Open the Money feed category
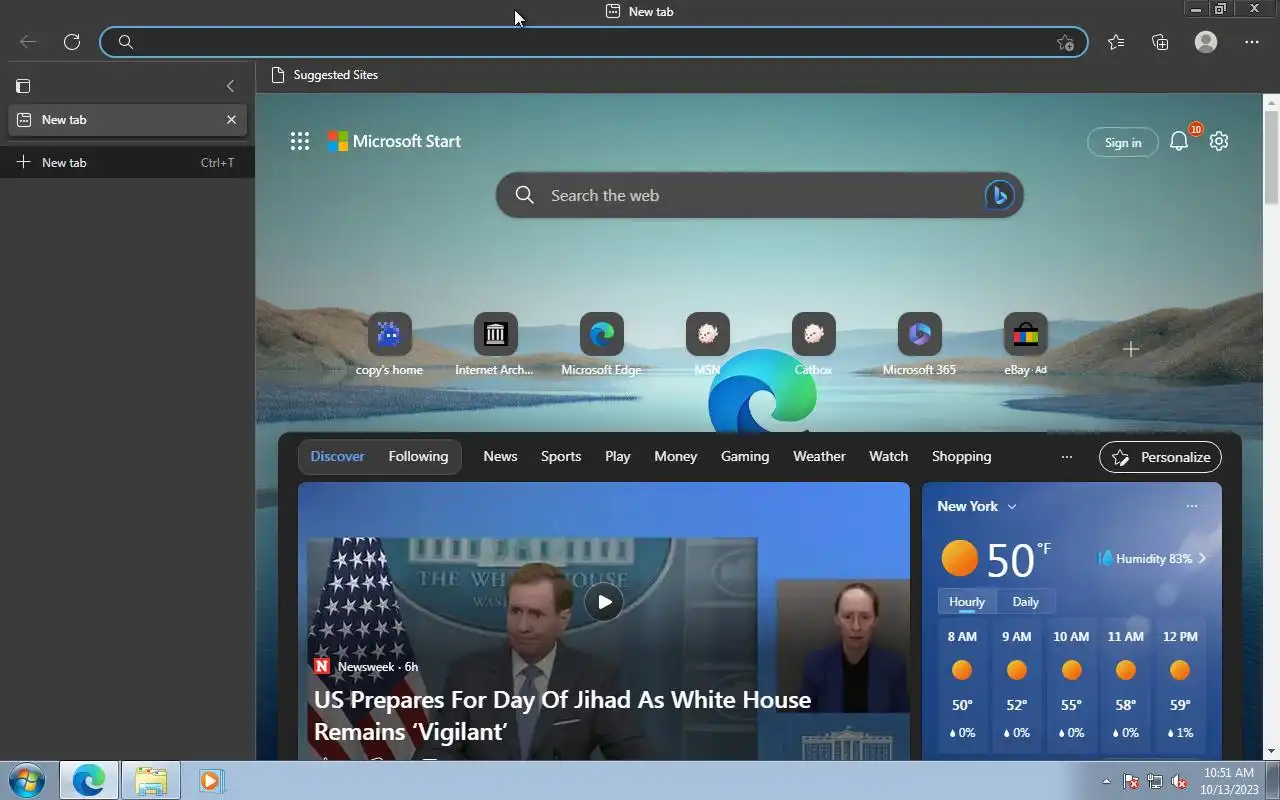Screen dimensions: 1280x800 pyautogui.click(x=676, y=456)
